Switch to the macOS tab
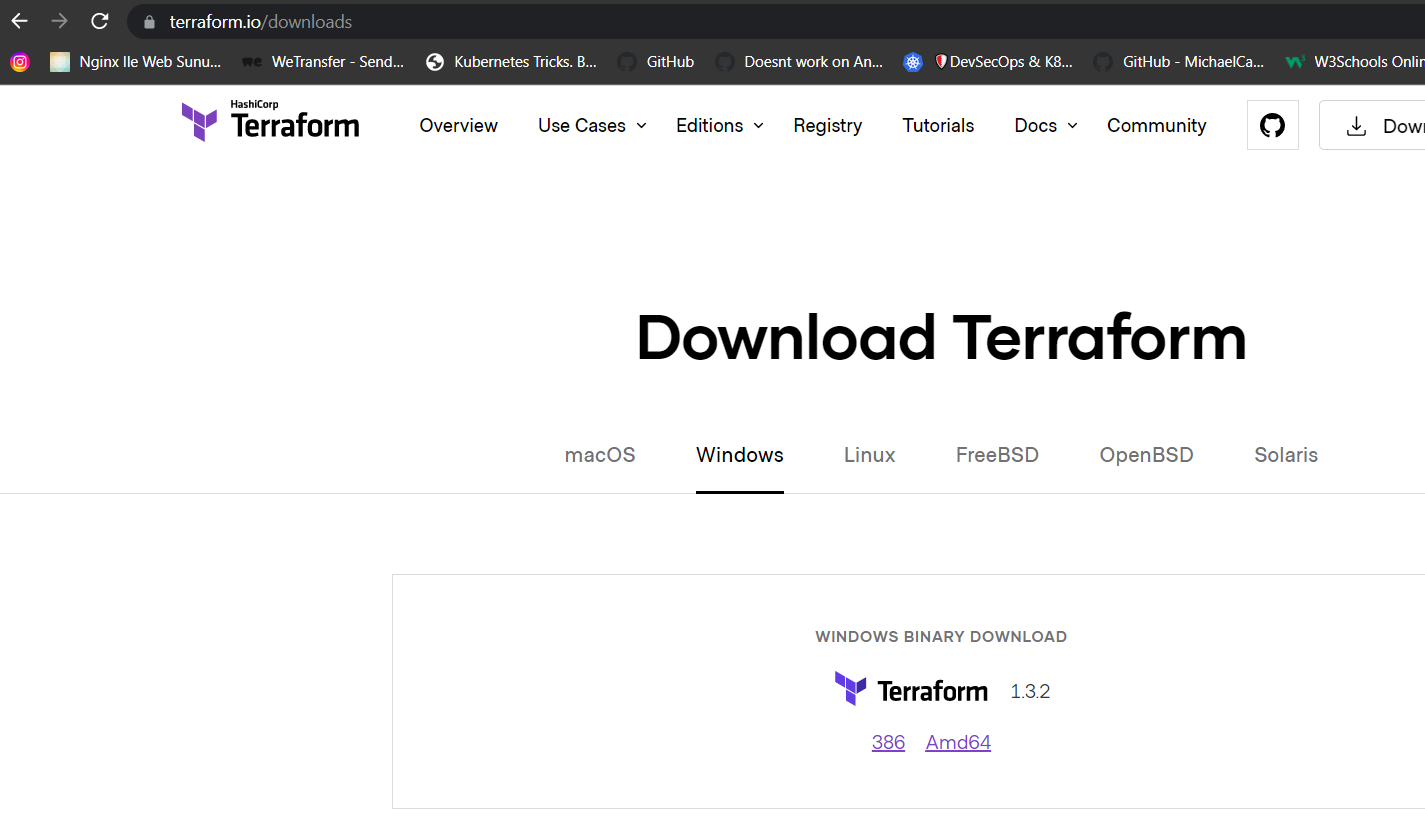The width and height of the screenshot is (1425, 816). 600,455
